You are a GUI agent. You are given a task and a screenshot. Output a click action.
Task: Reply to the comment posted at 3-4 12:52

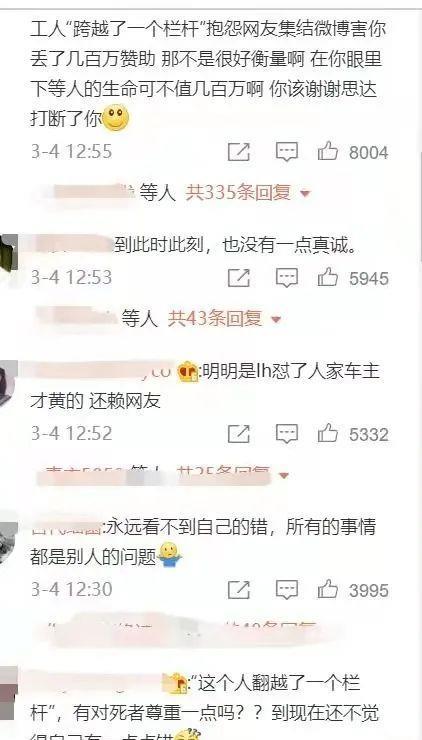coord(287,434)
